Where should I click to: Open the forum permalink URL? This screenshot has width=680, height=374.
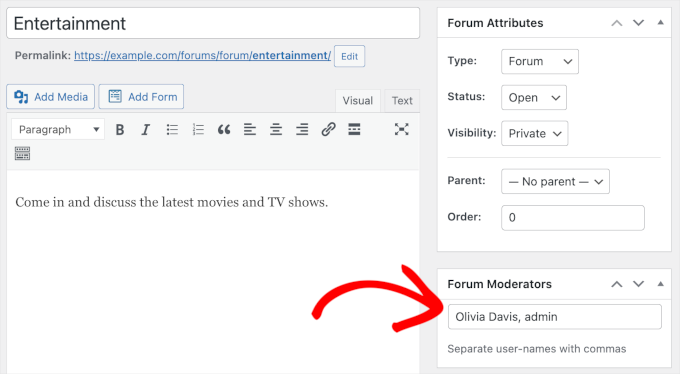pyautogui.click(x=203, y=56)
